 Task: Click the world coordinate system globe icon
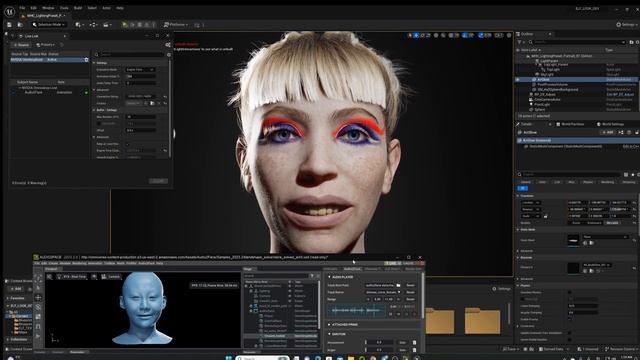point(436,36)
